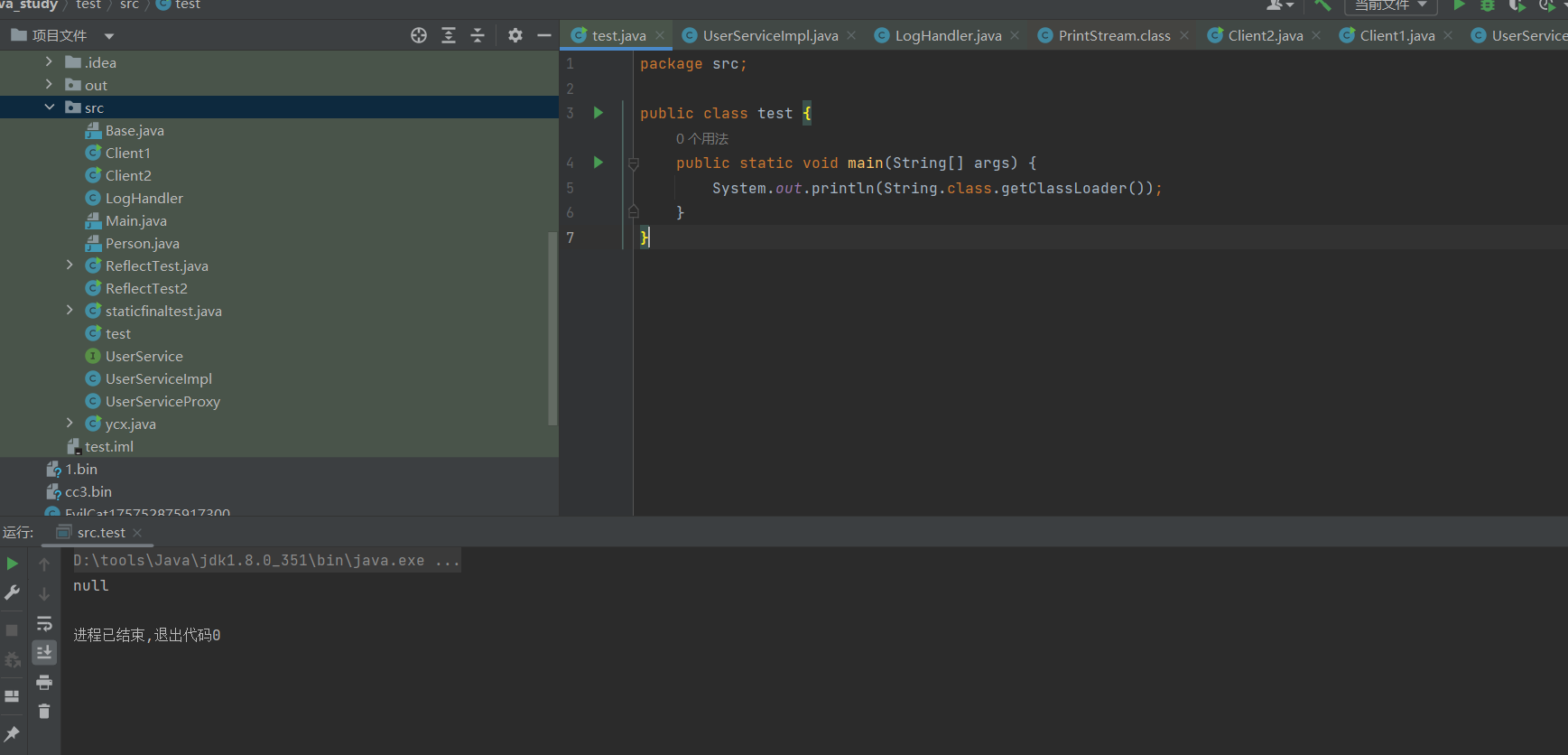Hide the project panel with minus icon

[x=544, y=35]
